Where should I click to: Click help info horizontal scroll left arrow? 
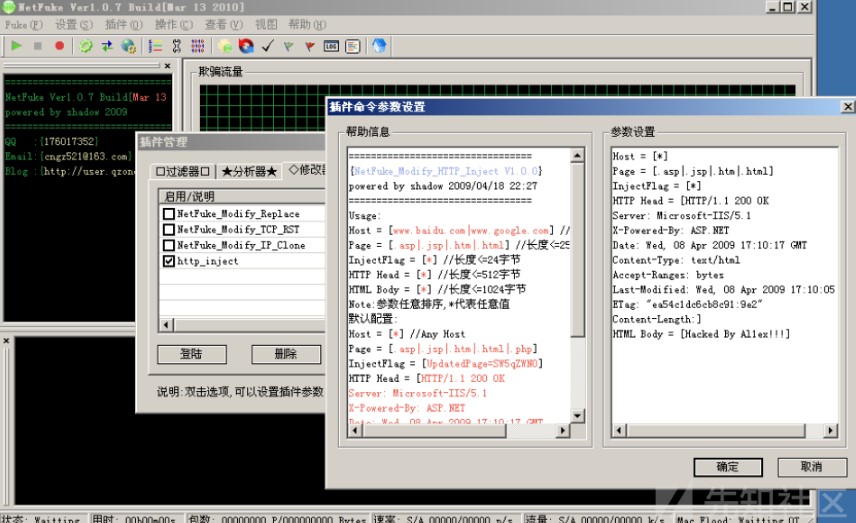pyautogui.click(x=355, y=430)
